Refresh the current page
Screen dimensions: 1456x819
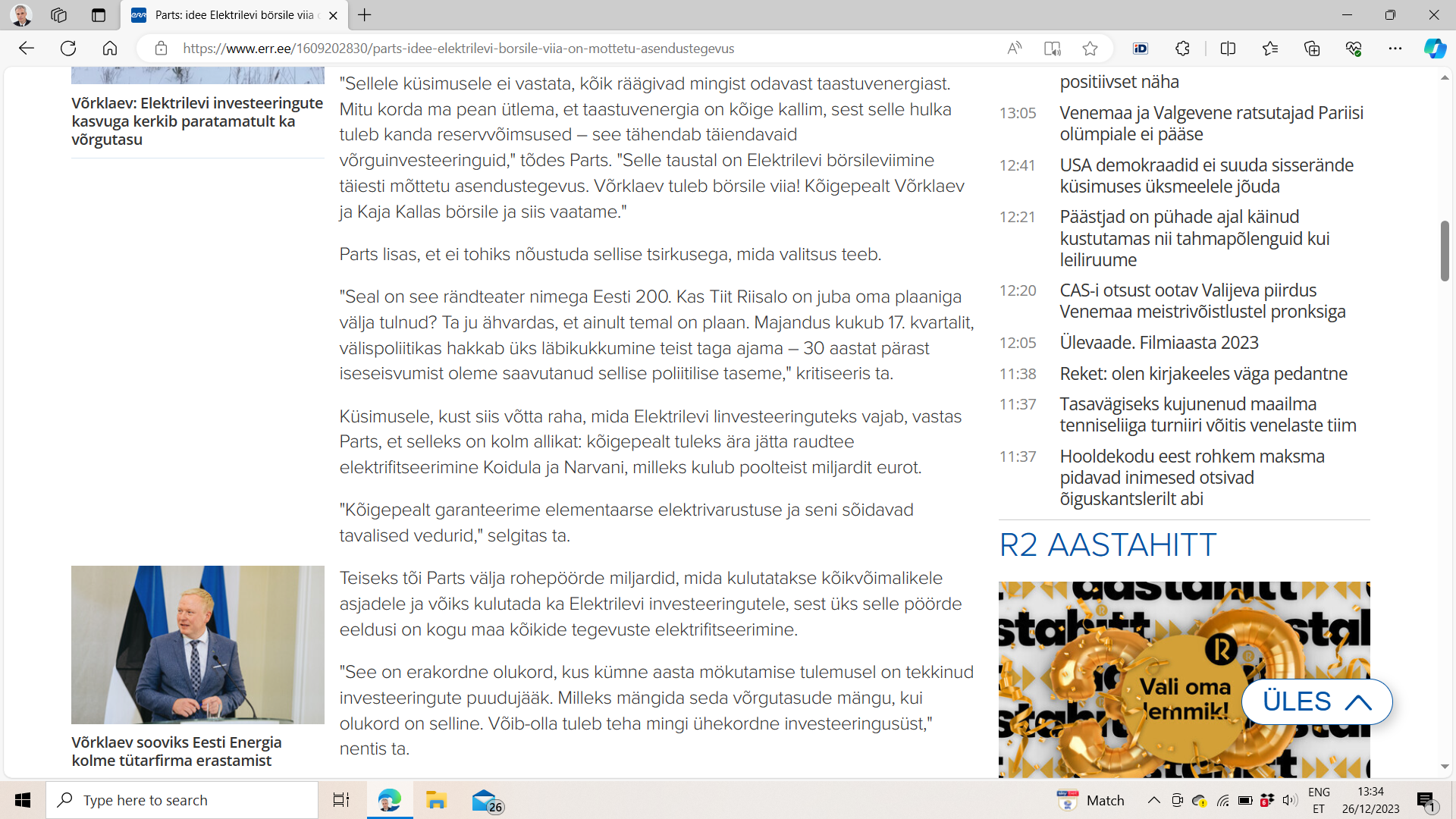(68, 49)
